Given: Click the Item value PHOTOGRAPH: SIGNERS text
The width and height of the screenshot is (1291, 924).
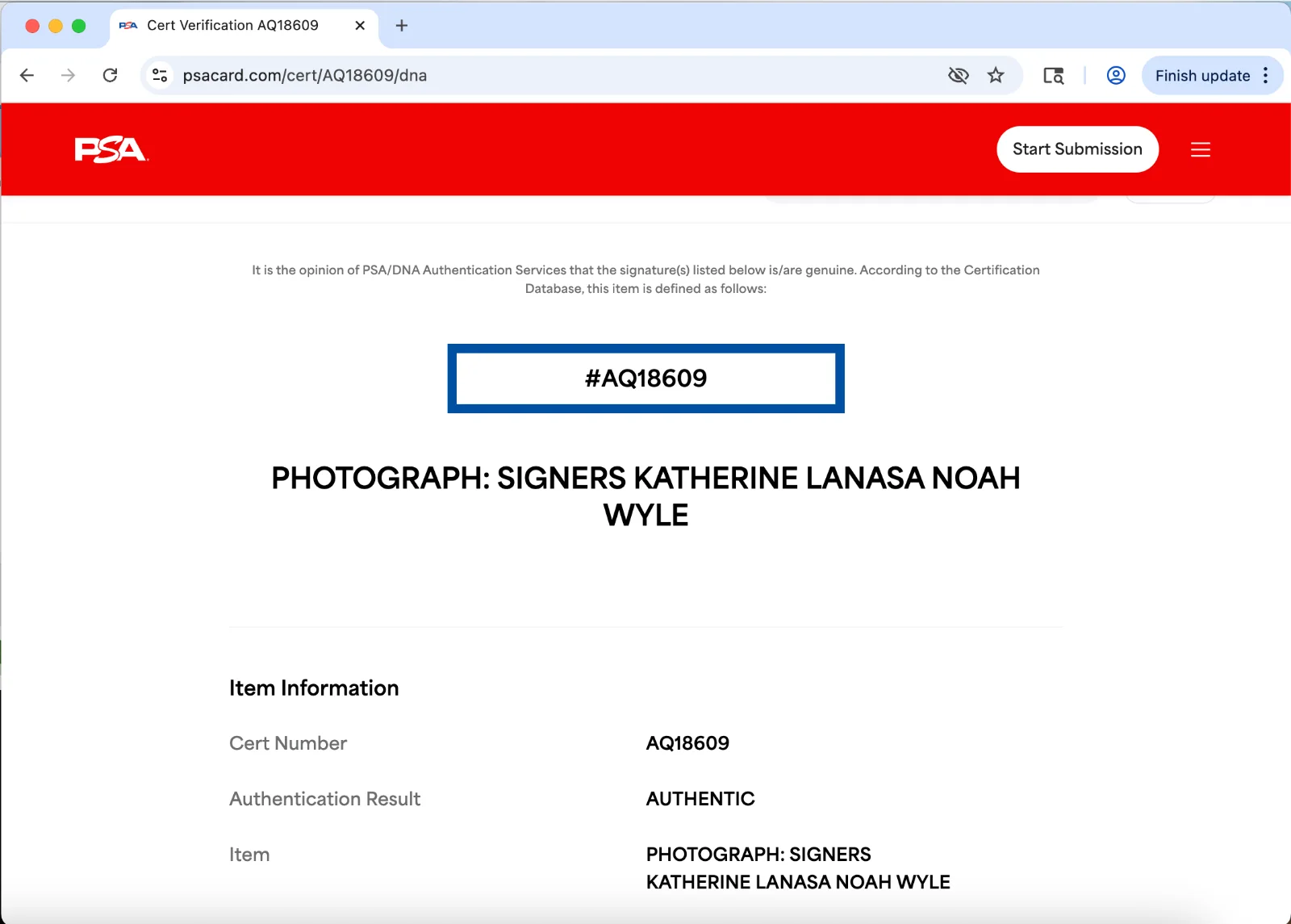Looking at the screenshot, I should [x=798, y=868].
